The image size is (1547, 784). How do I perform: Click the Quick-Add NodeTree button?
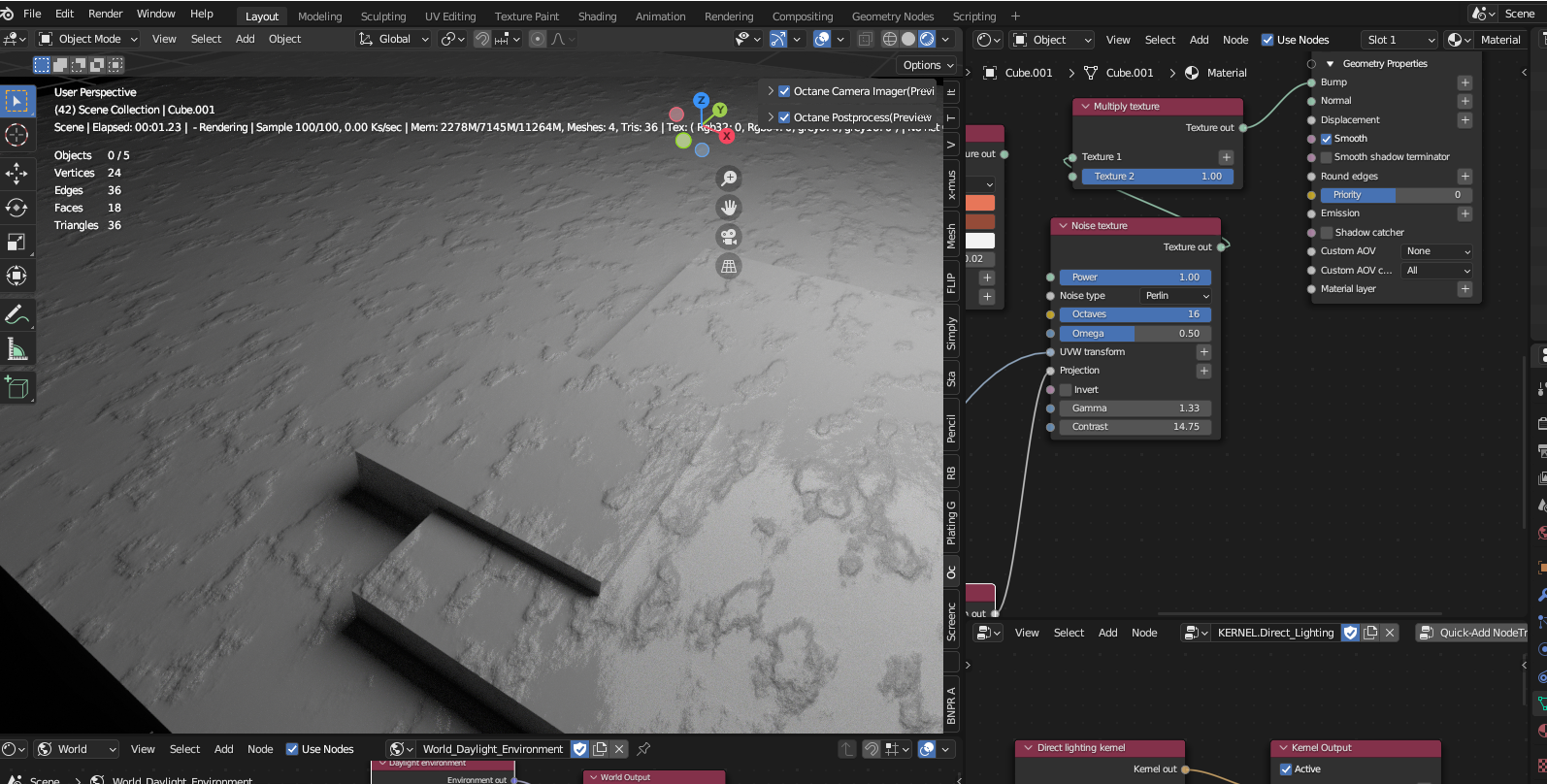(1472, 633)
